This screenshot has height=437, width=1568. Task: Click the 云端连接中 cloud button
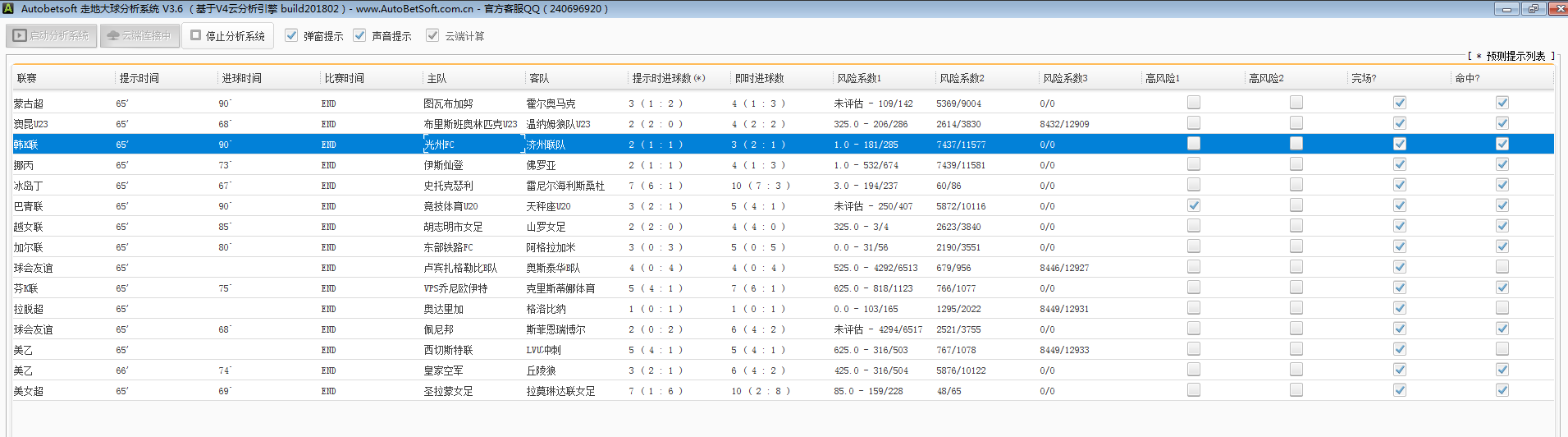pos(139,36)
